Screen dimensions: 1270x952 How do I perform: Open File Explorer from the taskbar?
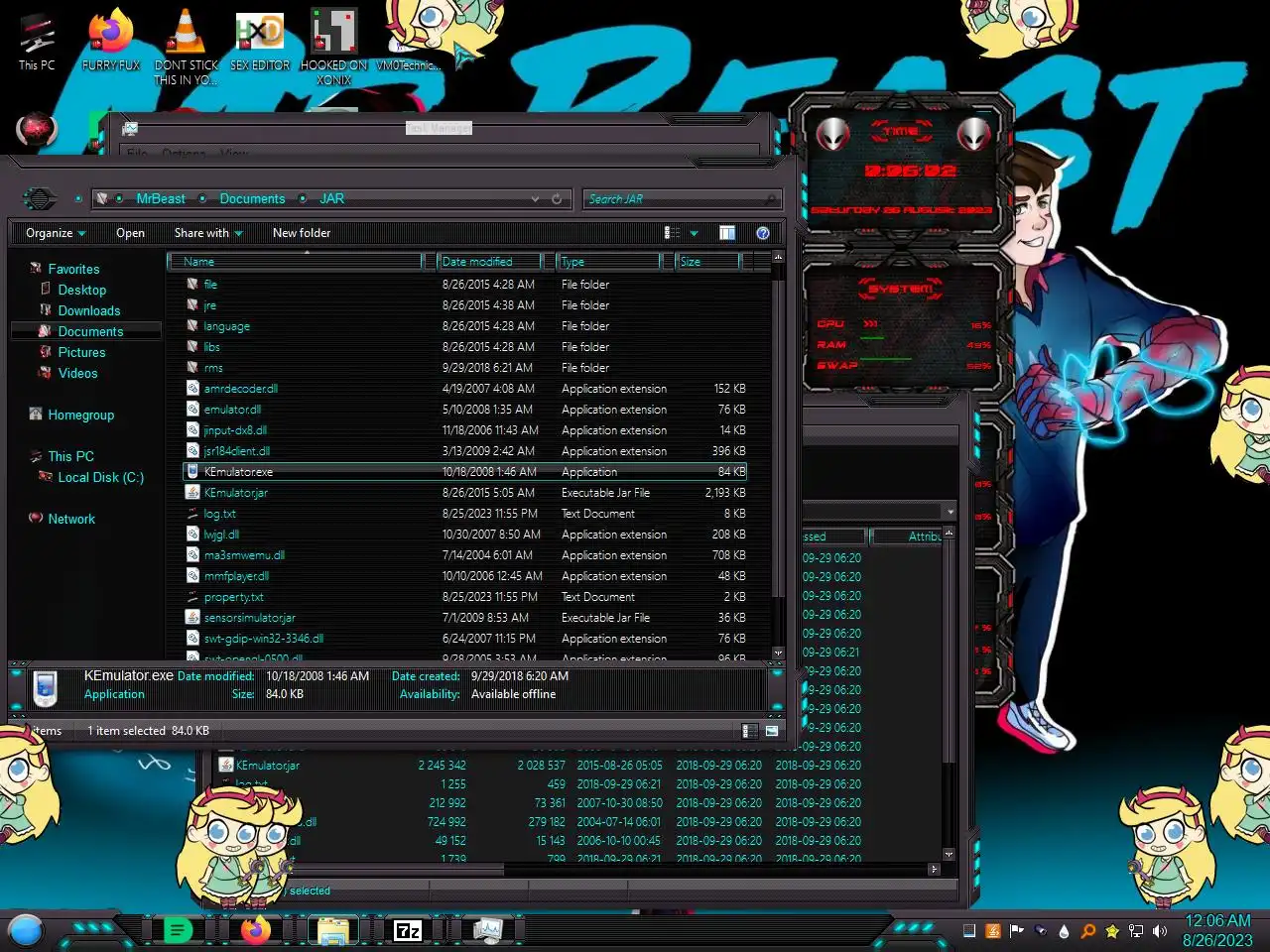[332, 930]
